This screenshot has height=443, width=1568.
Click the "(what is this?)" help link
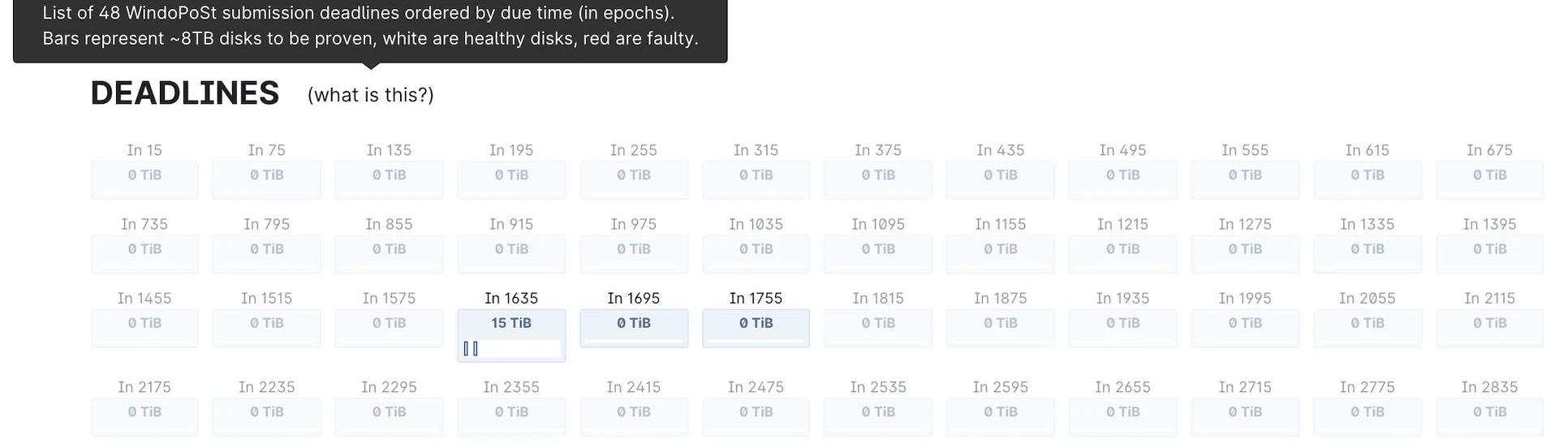[370, 95]
